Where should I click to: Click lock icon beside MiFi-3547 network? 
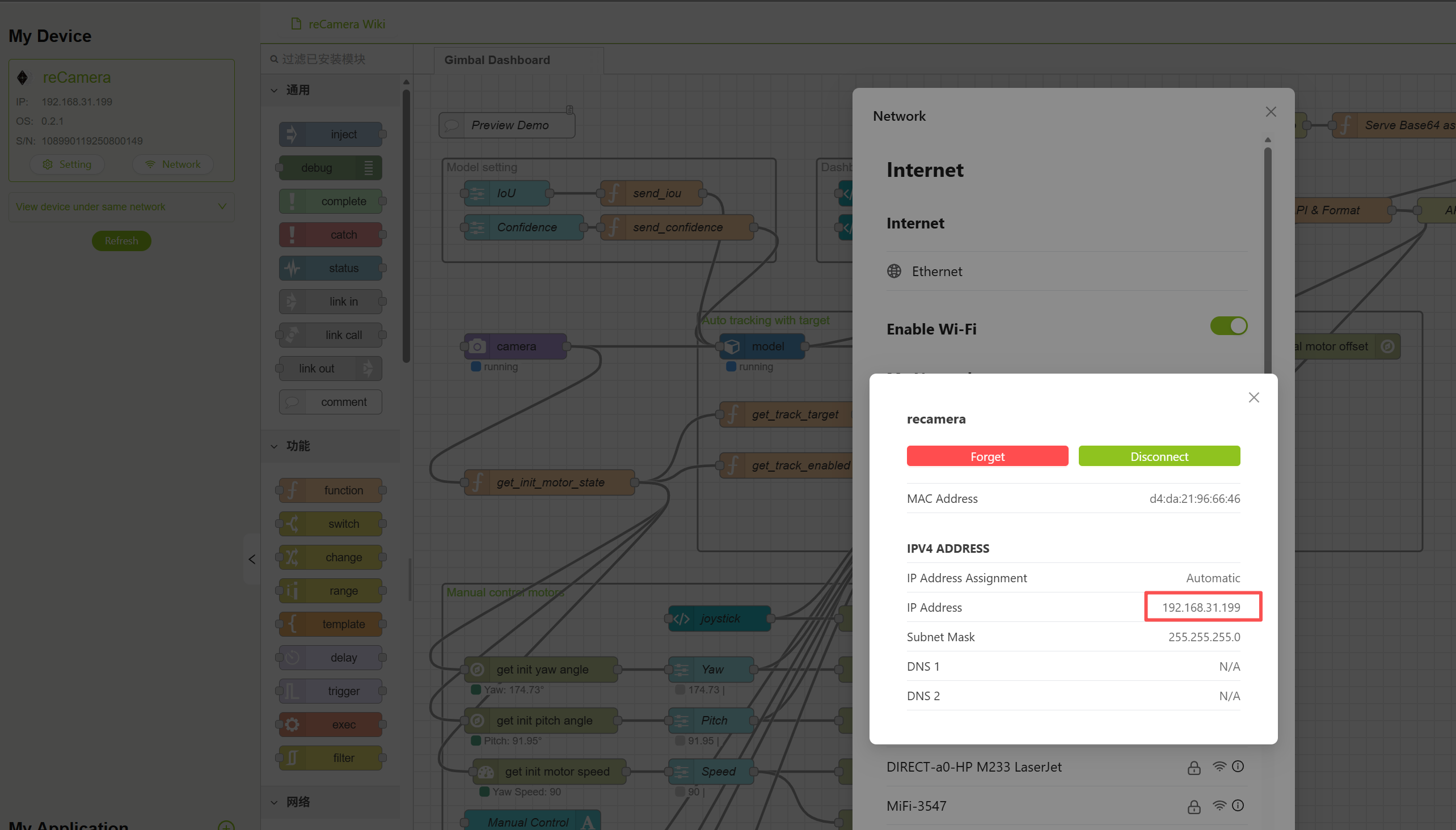[x=1193, y=806]
